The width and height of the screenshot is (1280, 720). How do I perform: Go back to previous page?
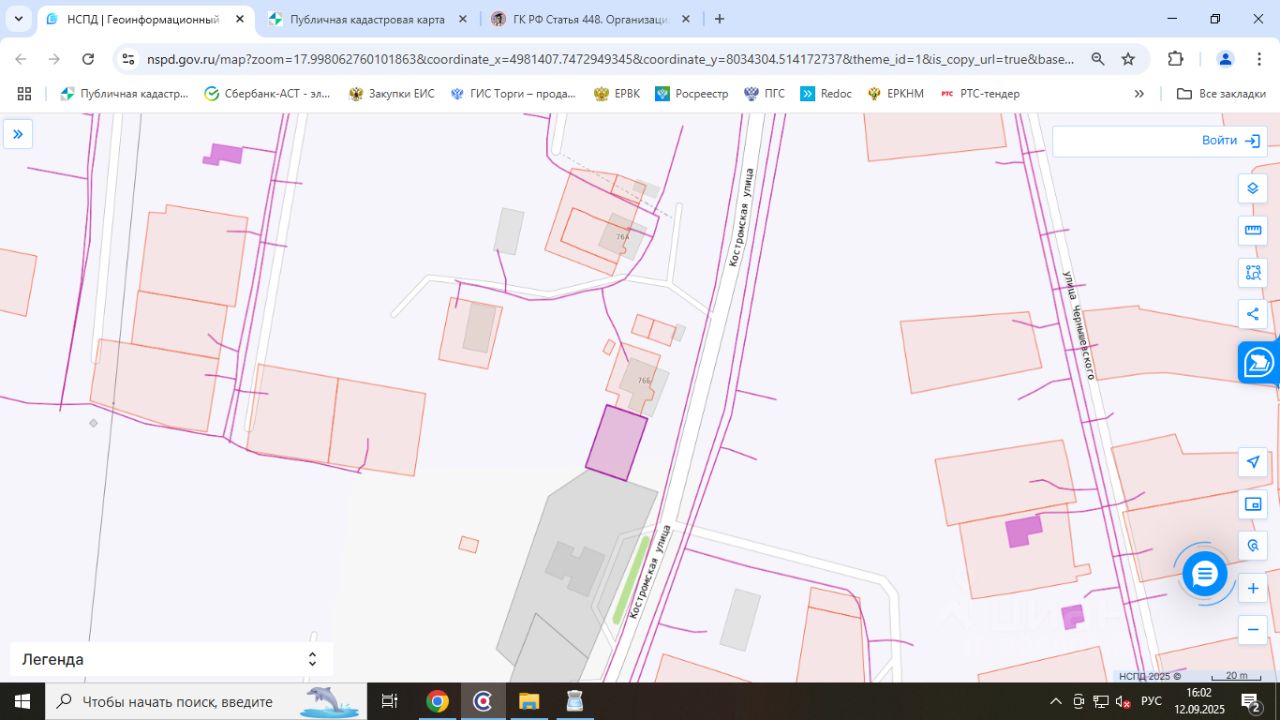(x=21, y=59)
